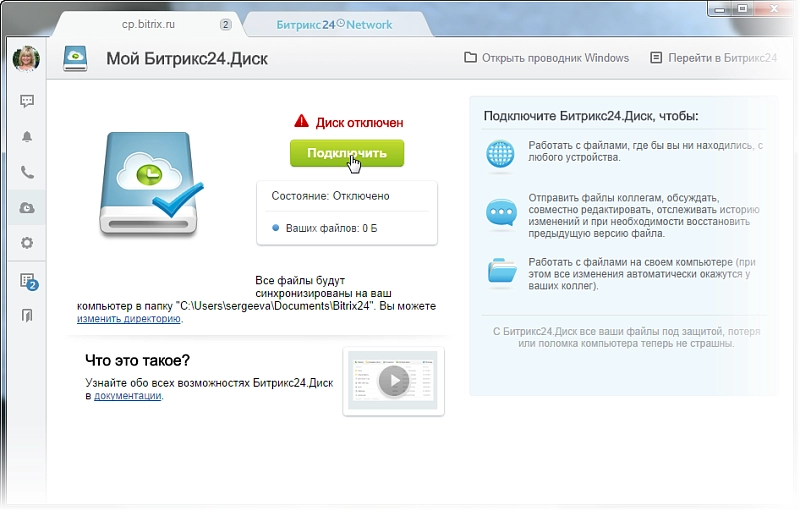The width and height of the screenshot is (800, 511).
Task: Click the disk icon beside page title
Action: point(77,58)
